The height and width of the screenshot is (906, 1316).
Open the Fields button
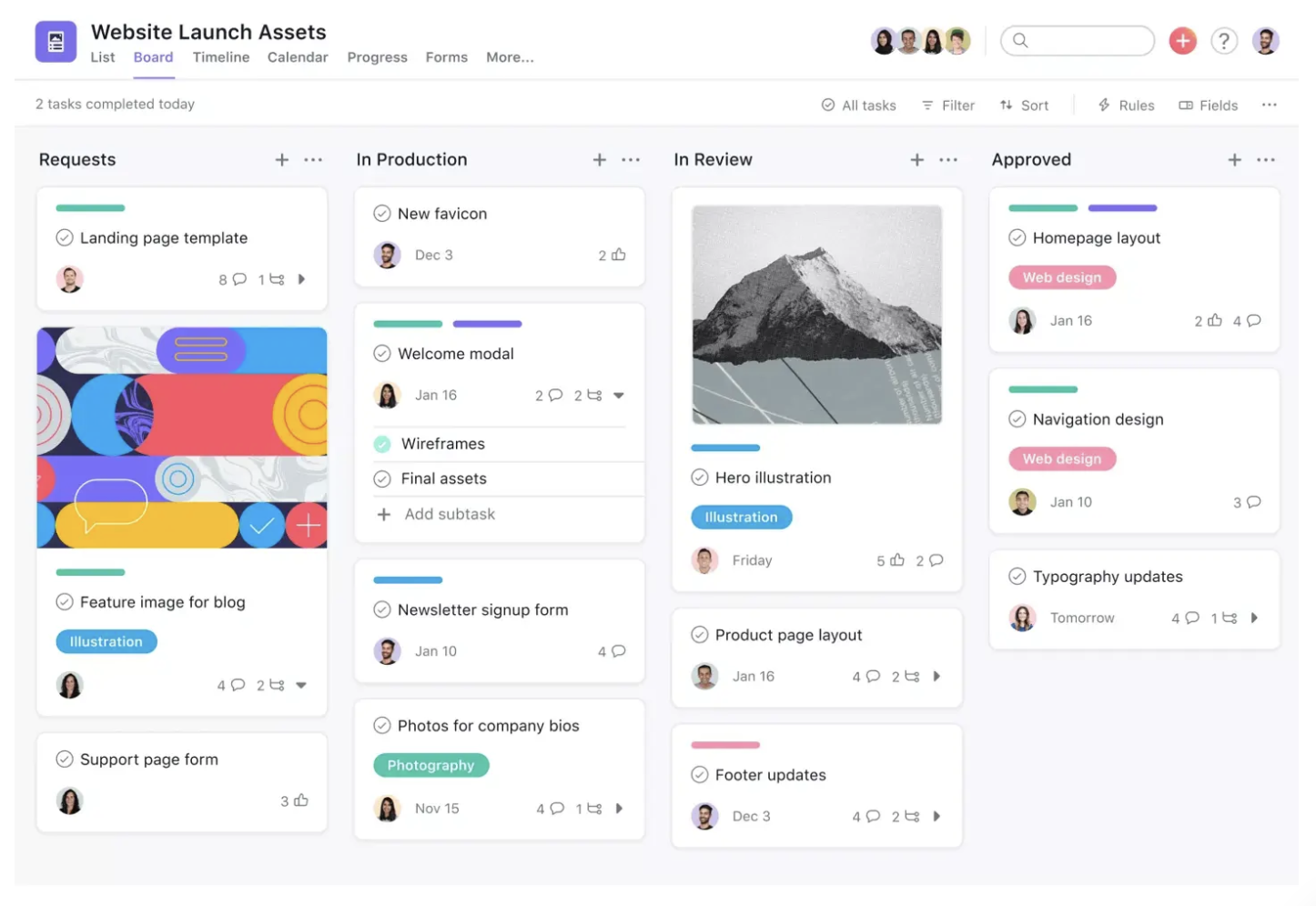click(x=1208, y=106)
